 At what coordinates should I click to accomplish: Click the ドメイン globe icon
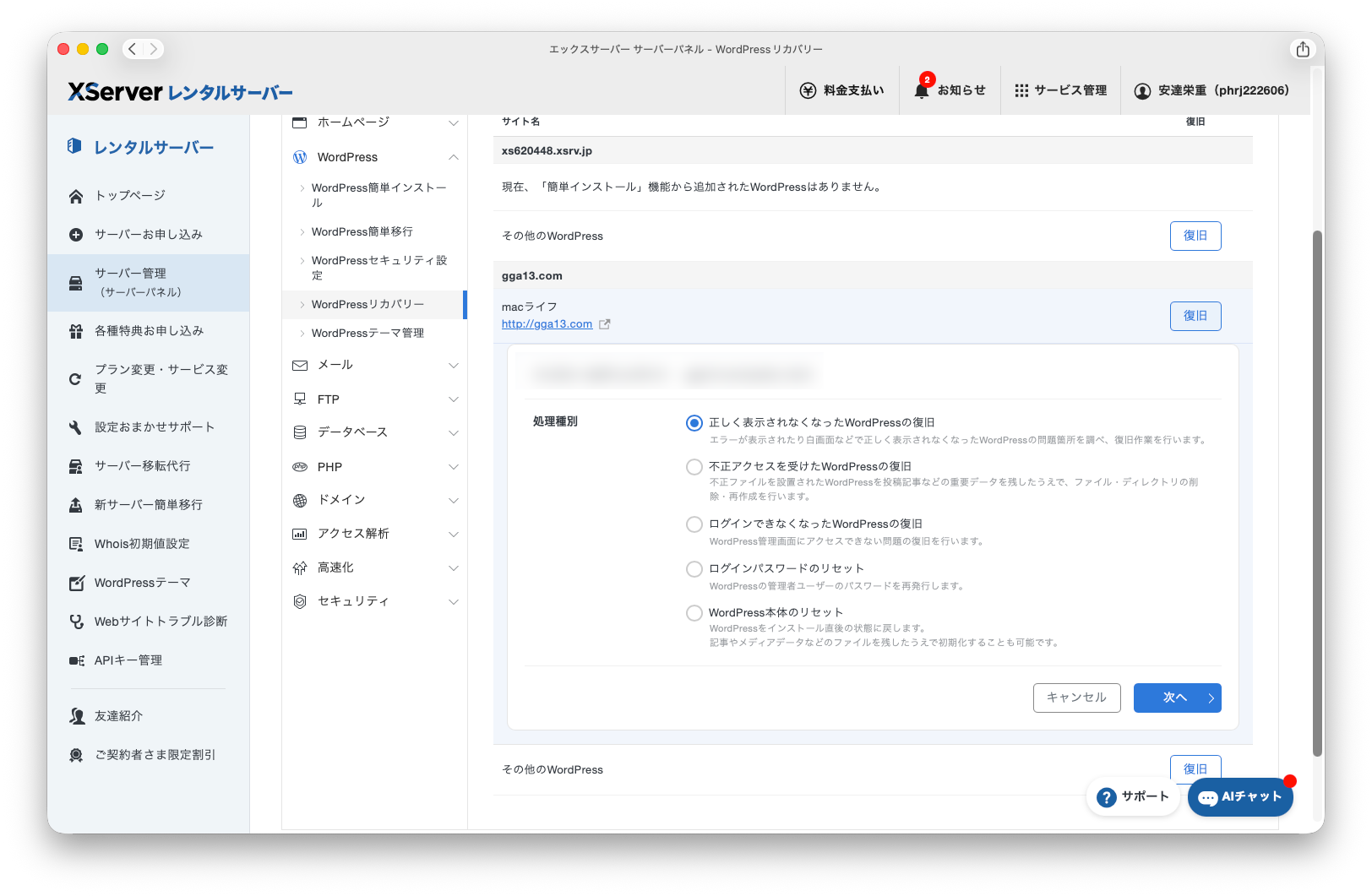pyautogui.click(x=300, y=501)
